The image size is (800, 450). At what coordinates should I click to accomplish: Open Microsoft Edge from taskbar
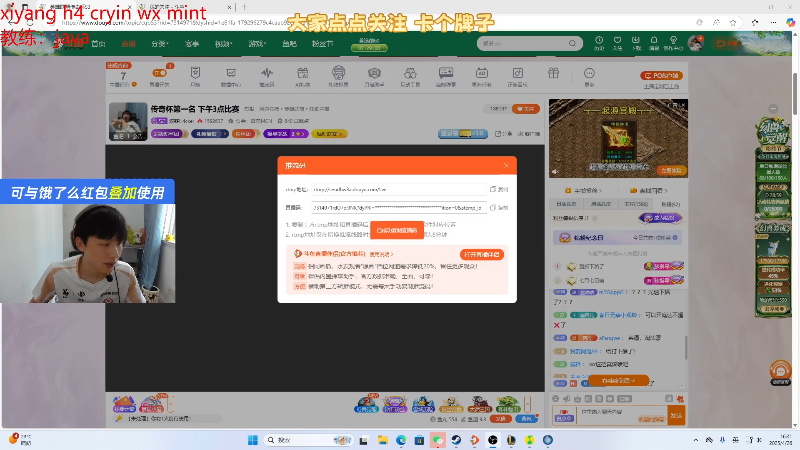click(401, 440)
